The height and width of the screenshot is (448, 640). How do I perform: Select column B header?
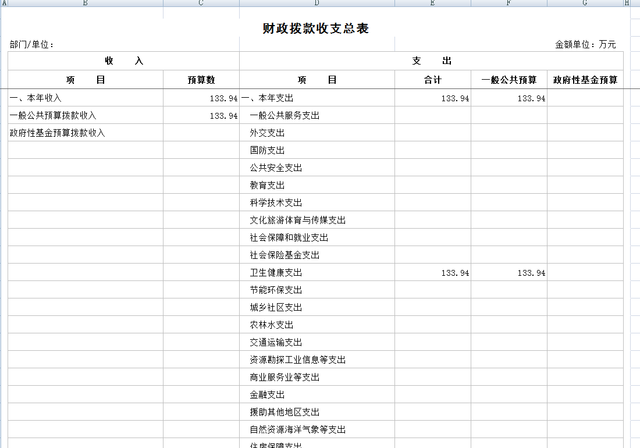point(85,4)
